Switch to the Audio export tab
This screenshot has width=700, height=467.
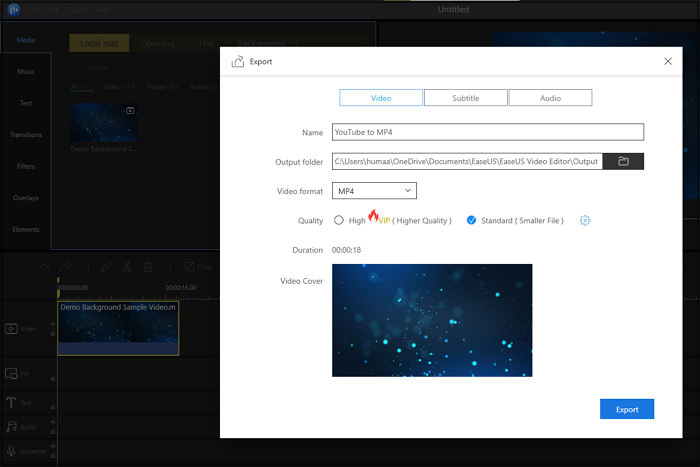click(550, 98)
